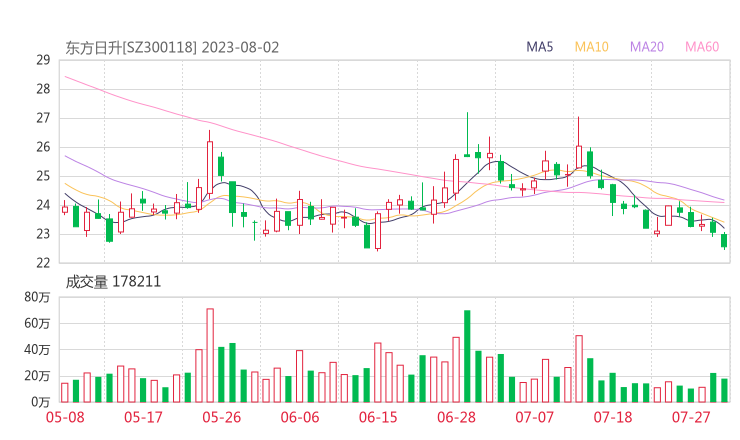Screen dimensions: 740x440
Task: Click the price axis label 26
Action: pyautogui.click(x=43, y=147)
